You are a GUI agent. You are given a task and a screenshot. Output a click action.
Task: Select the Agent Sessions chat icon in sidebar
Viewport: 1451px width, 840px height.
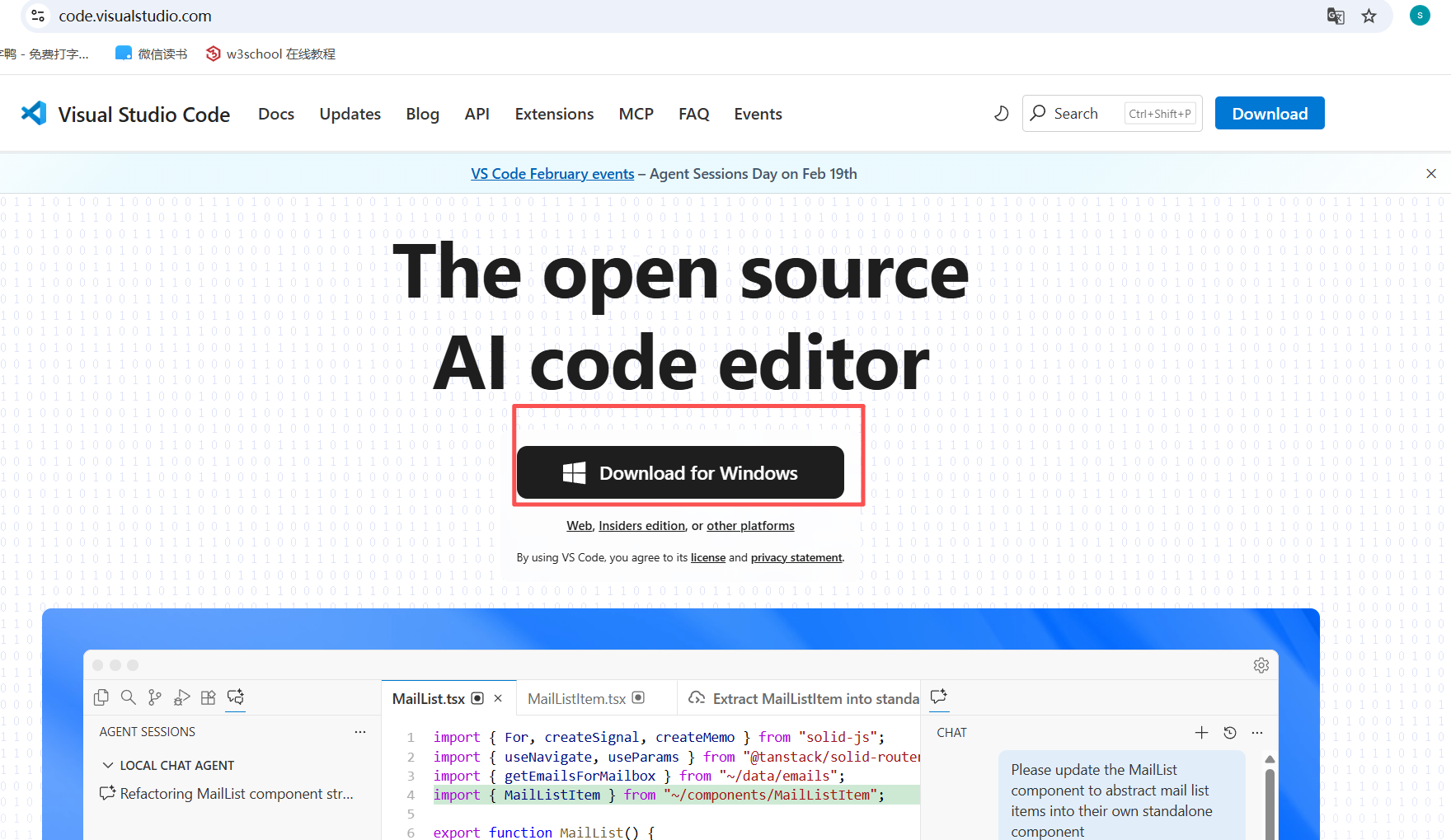[x=236, y=697]
